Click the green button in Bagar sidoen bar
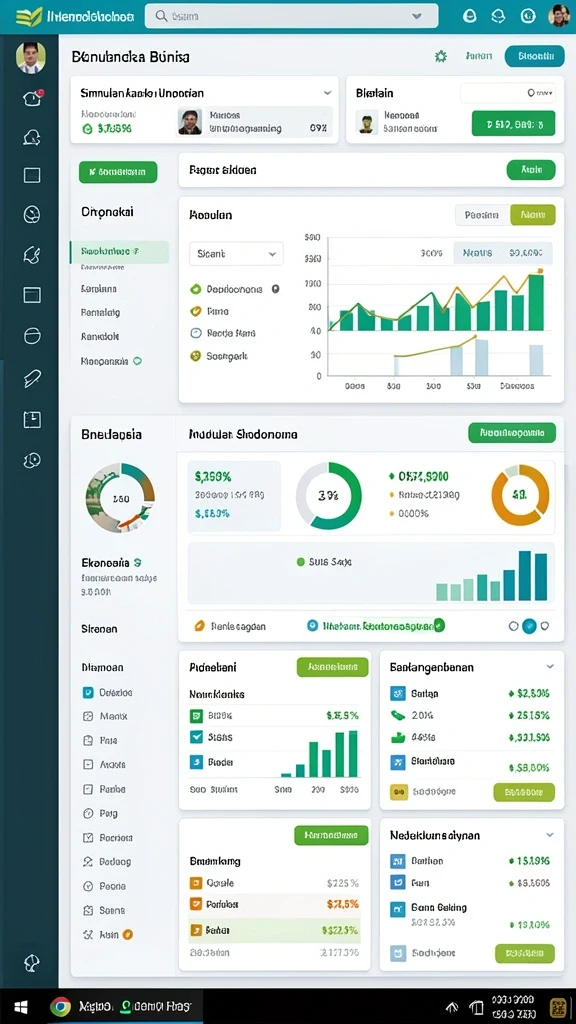 [x=531, y=170]
